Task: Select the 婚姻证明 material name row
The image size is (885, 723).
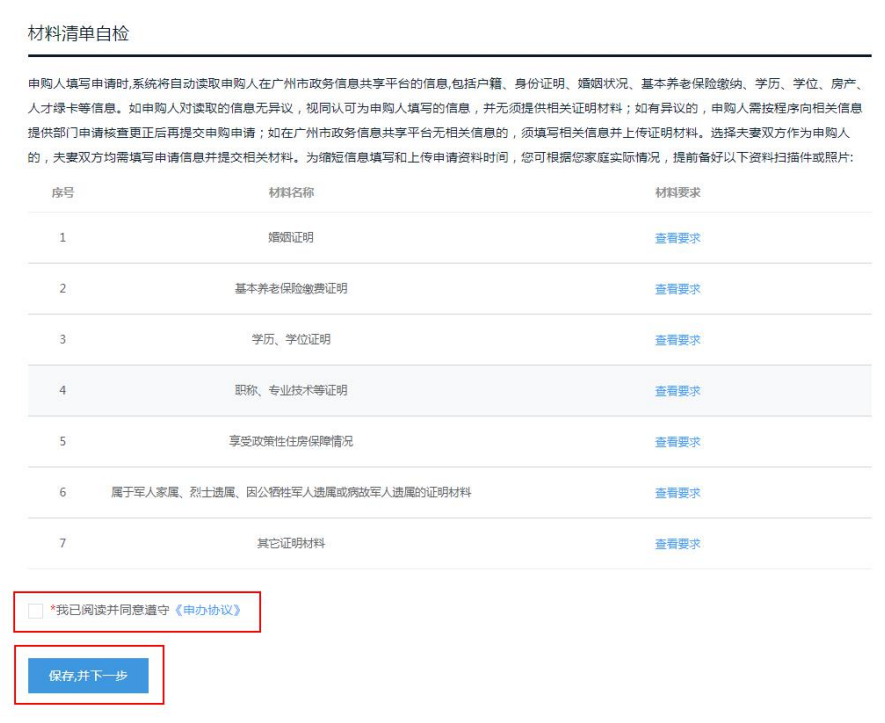Action: tap(291, 238)
